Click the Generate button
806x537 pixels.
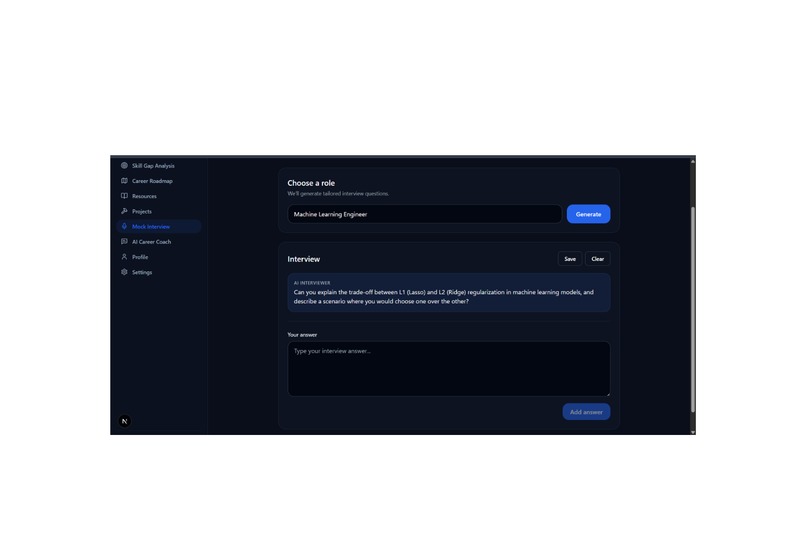(588, 214)
